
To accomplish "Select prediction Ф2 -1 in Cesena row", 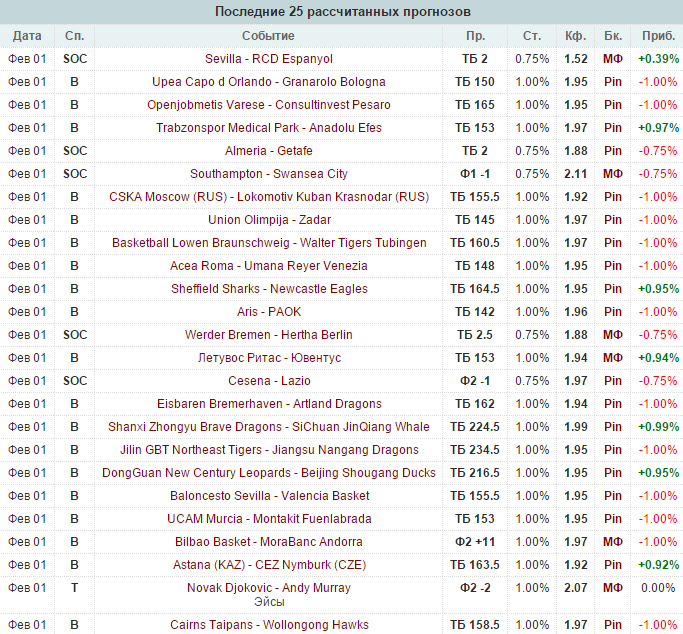I will click(475, 381).
